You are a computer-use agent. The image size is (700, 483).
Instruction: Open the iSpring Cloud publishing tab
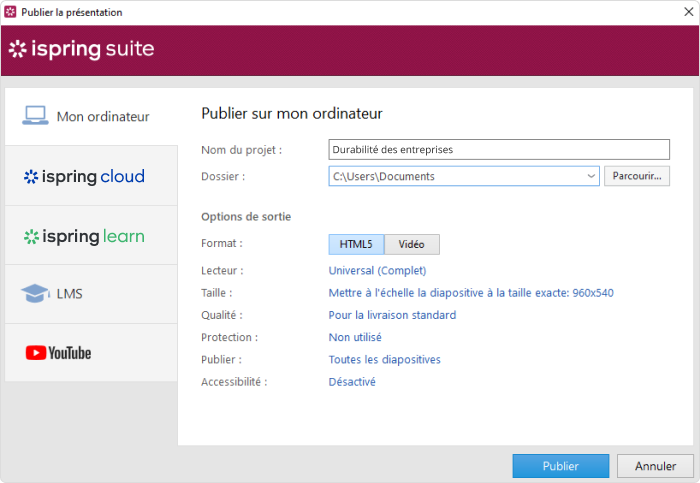tap(91, 176)
